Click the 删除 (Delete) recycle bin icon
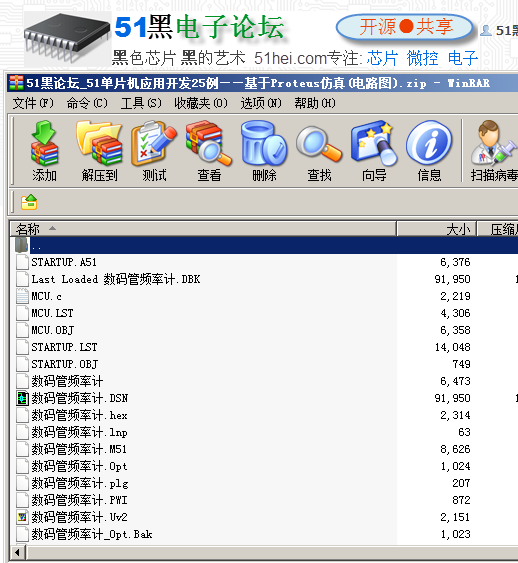This screenshot has height=563, width=518. click(x=264, y=143)
